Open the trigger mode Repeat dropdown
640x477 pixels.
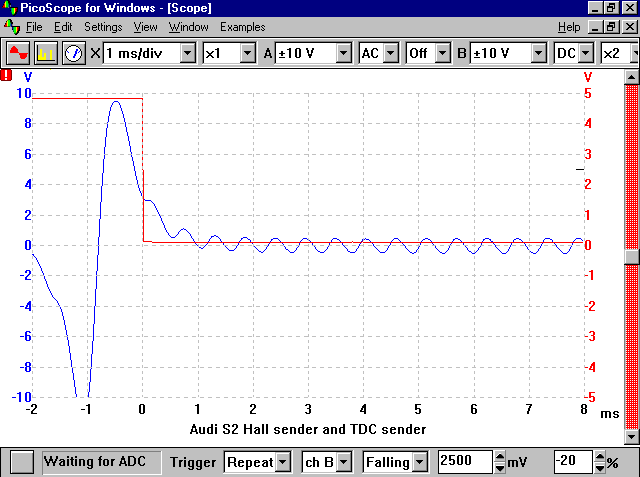point(283,462)
